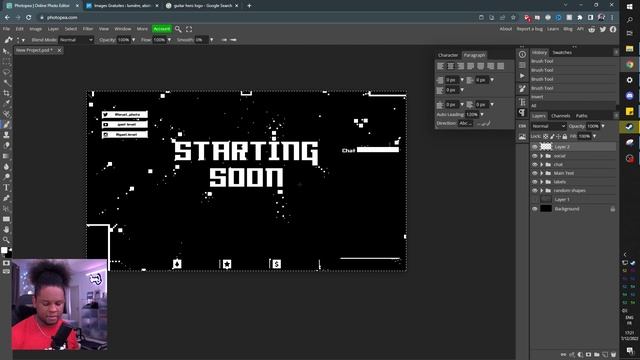Hide the social folder layer
Viewport: 640px width, 360px height.
[535, 156]
